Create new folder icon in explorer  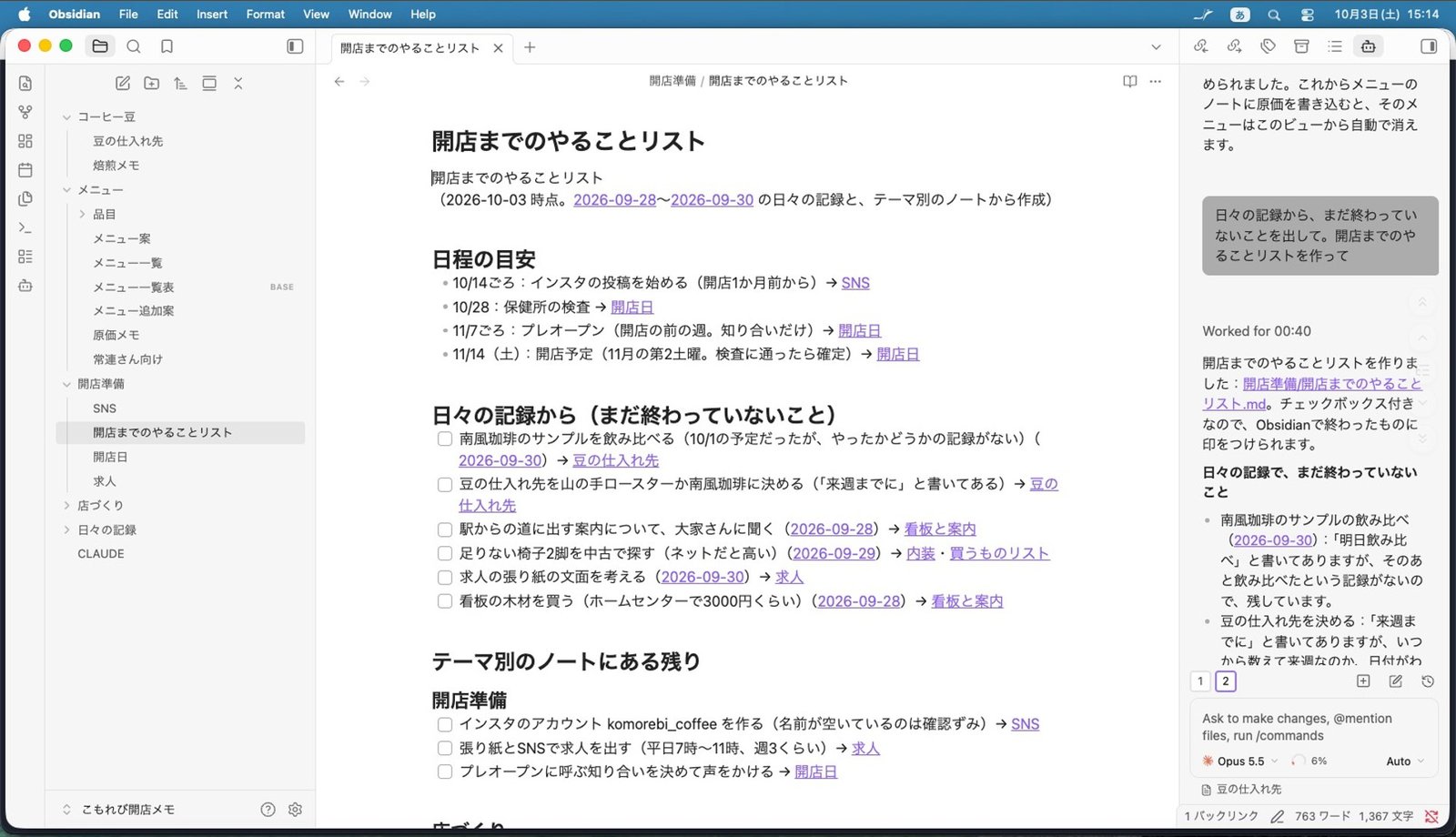(152, 83)
